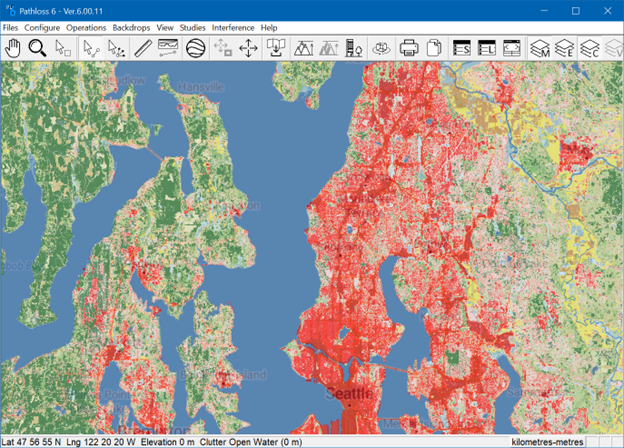Click the printer icon

click(409, 48)
